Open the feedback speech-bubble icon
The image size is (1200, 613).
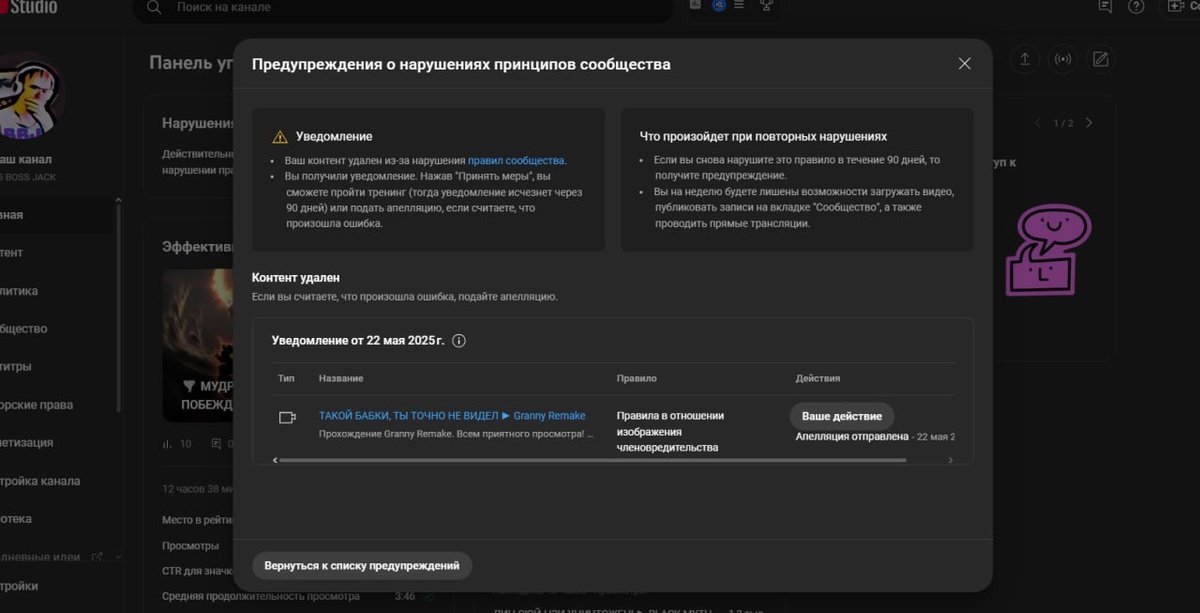1104,6
